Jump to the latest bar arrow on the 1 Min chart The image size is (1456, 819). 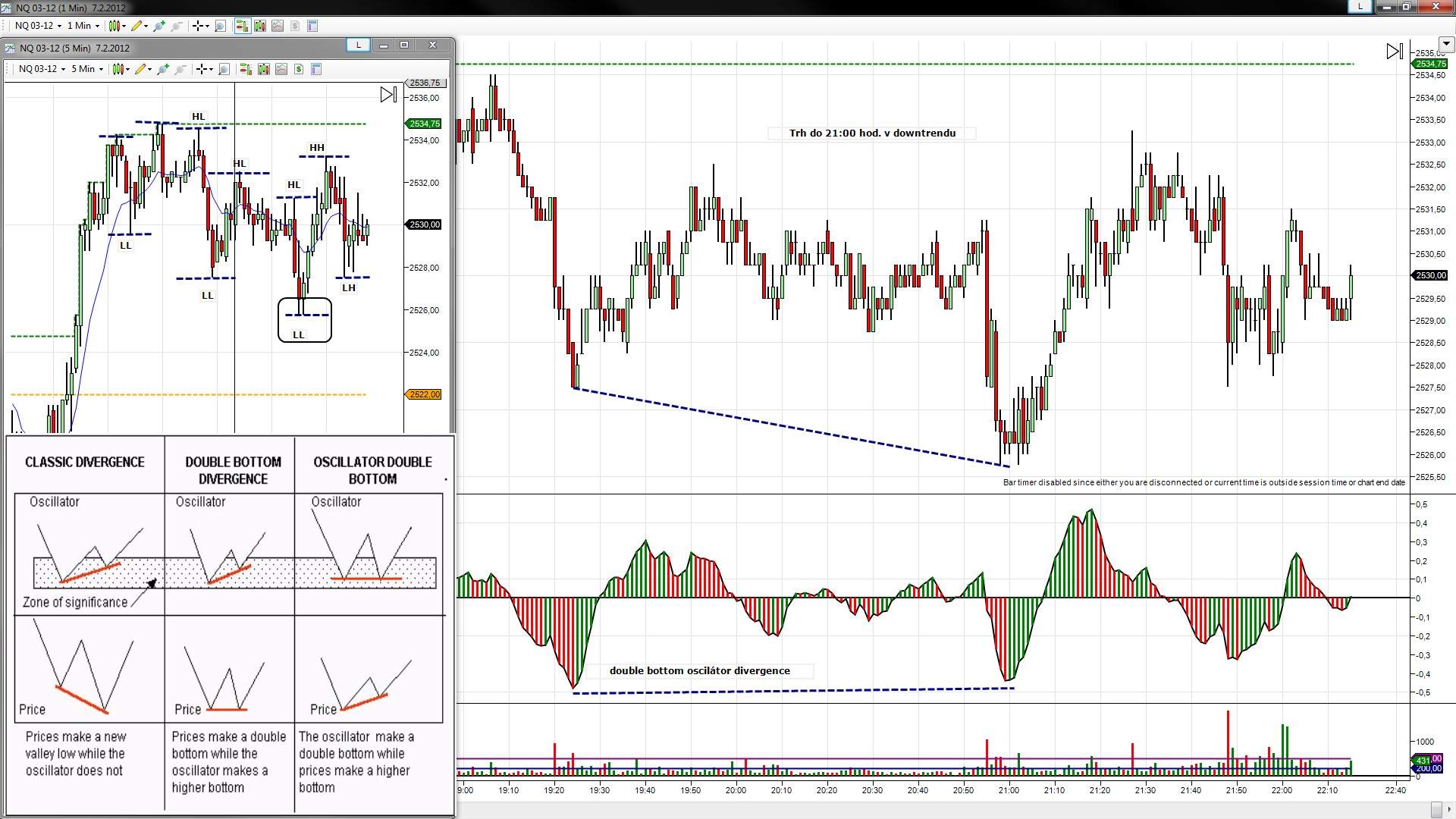pos(1394,52)
